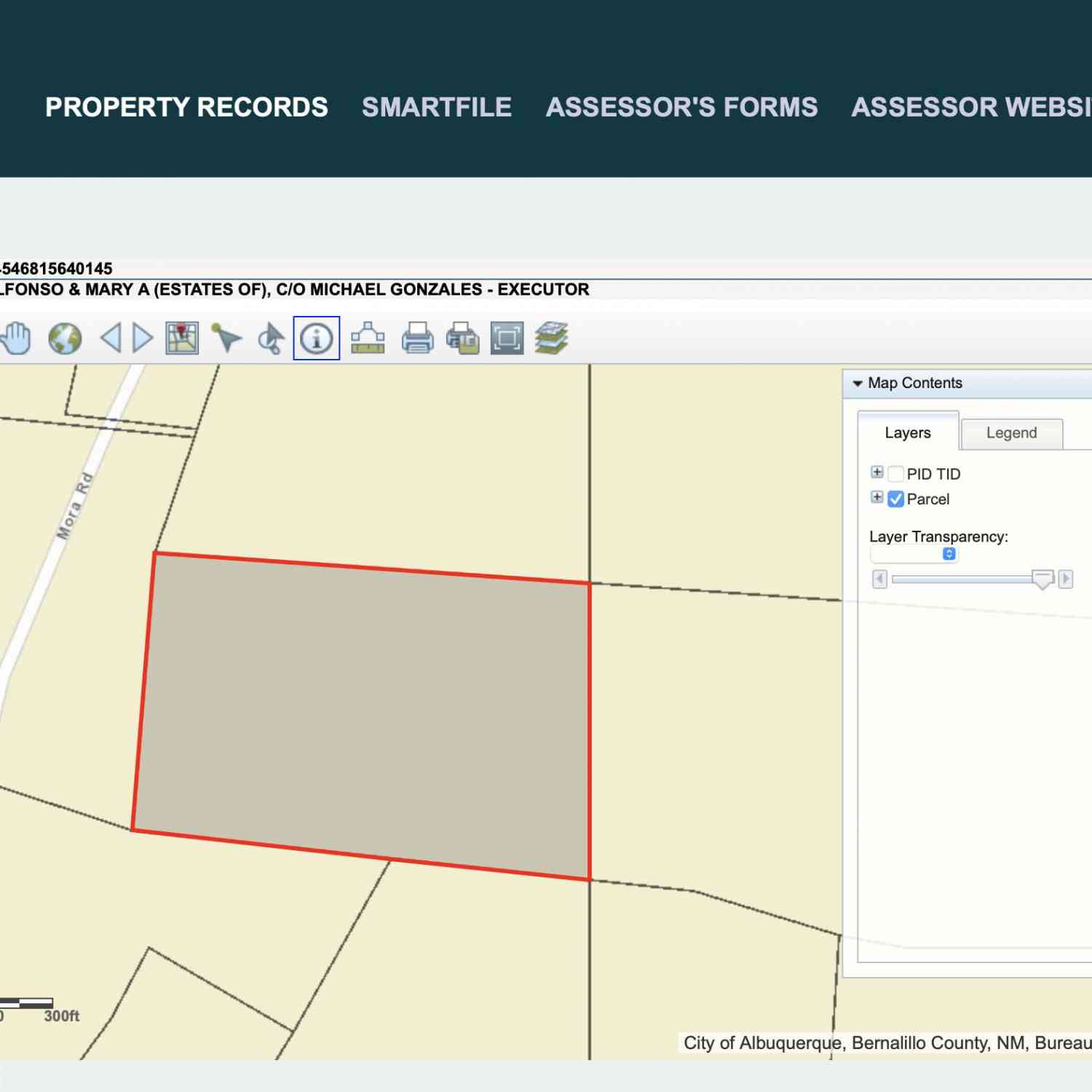This screenshot has height=1092, width=1092.
Task: Open ASSESSOR'S FORMS in navigation
Action: (x=682, y=107)
